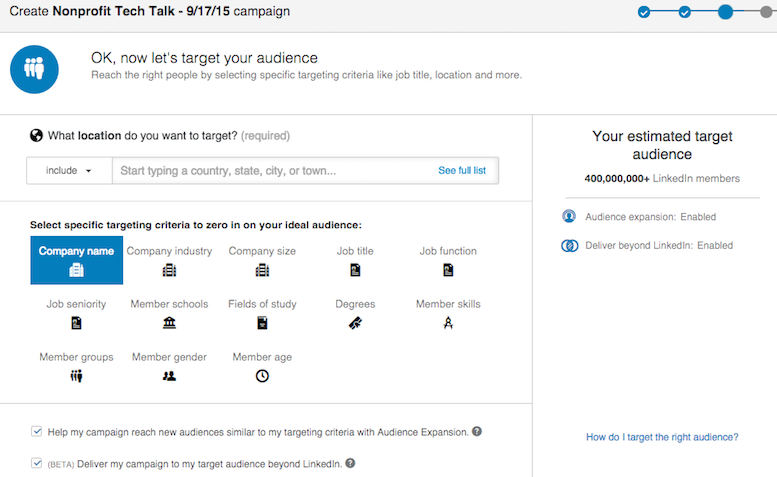Click Deliver beyond LinkedIn: Enabled text

pos(659,246)
